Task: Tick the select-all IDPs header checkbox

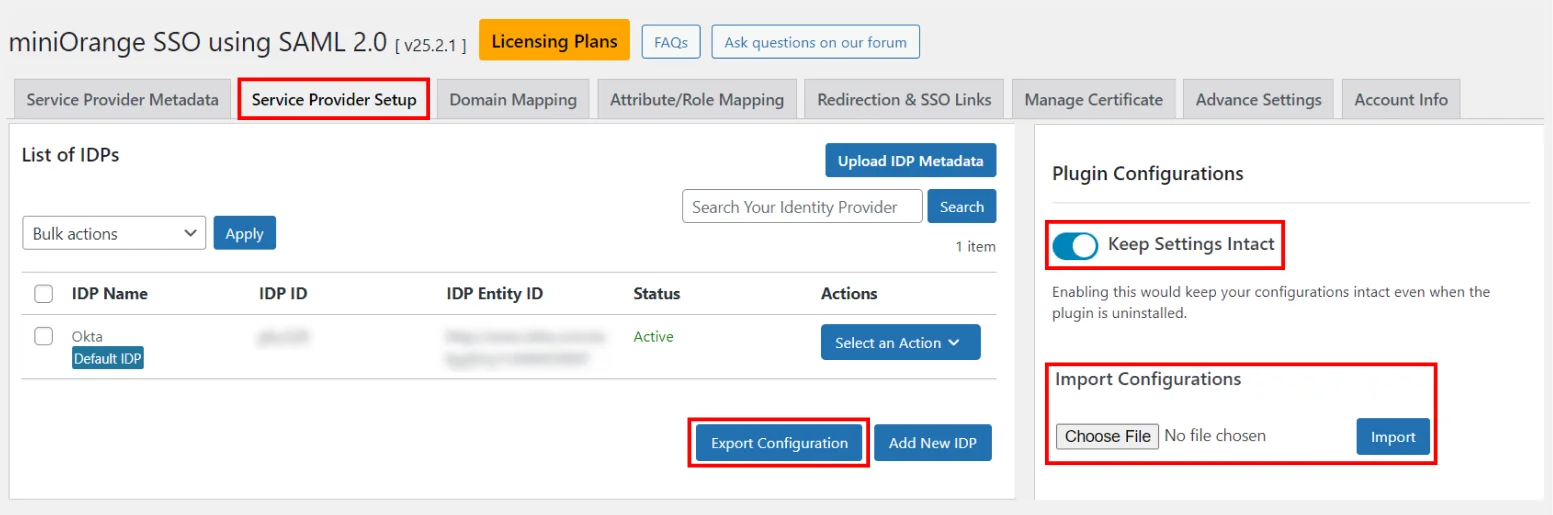Action: pos(44,293)
